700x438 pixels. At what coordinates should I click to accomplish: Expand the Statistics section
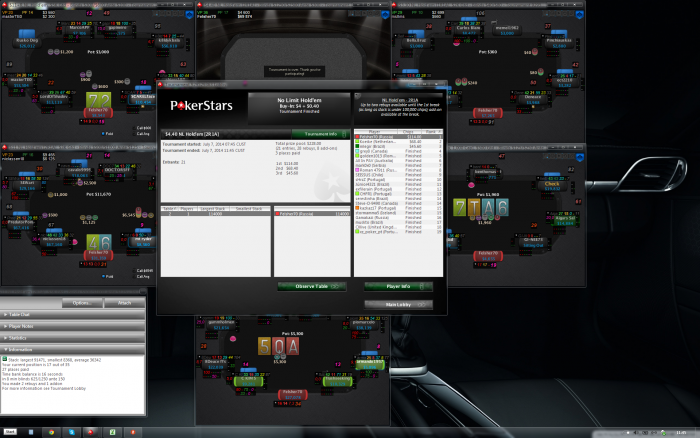(x=73, y=338)
